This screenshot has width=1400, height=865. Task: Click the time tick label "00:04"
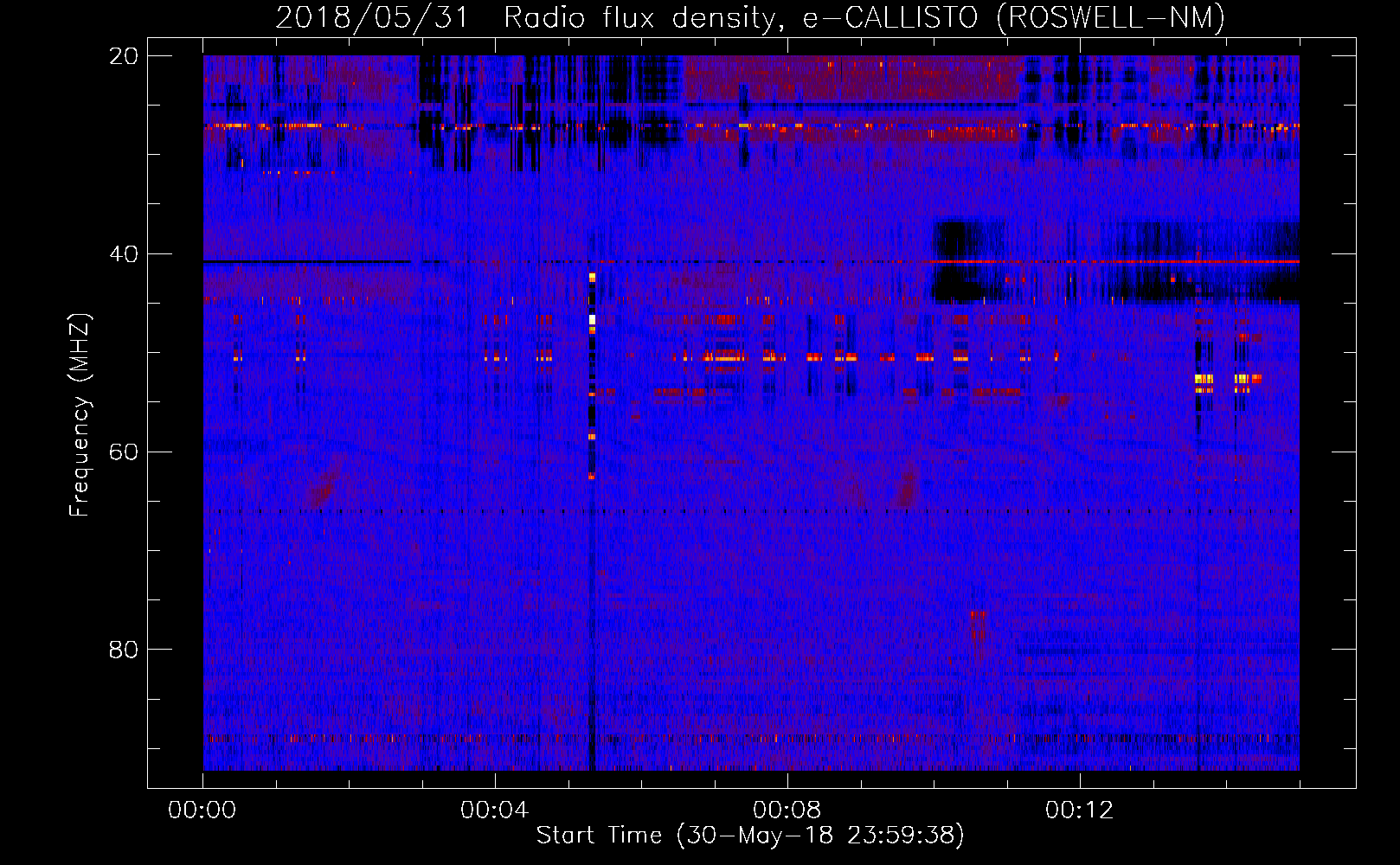pos(495,810)
